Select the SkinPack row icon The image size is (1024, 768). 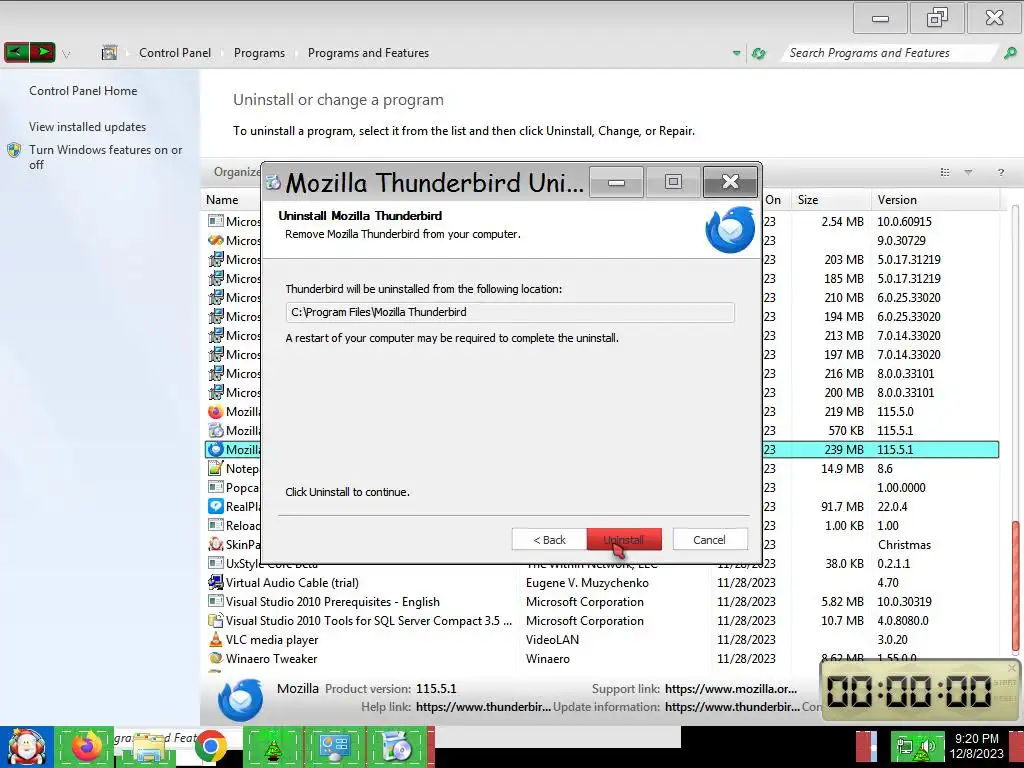pyautogui.click(x=216, y=544)
